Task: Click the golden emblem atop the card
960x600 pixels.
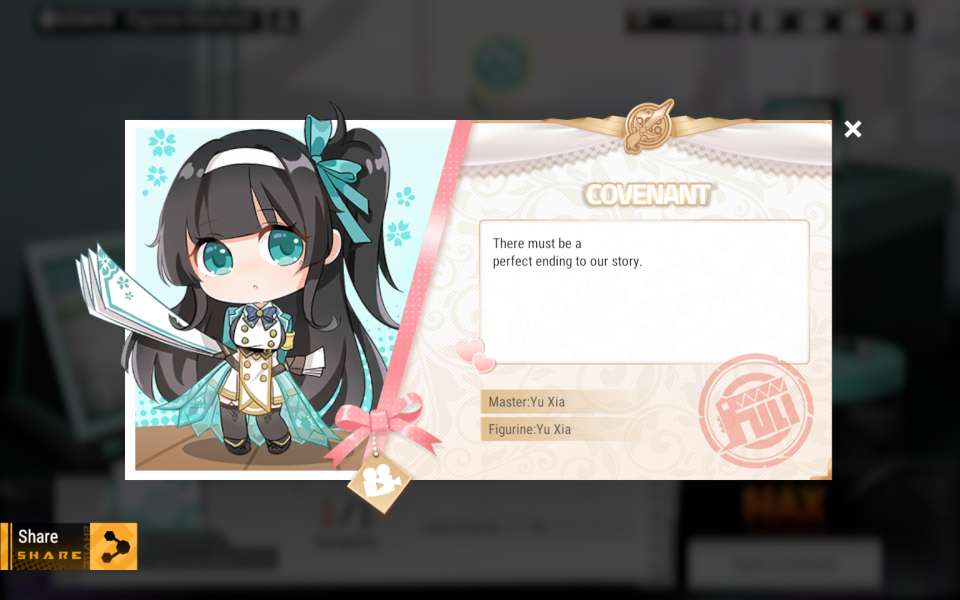Action: tap(649, 126)
